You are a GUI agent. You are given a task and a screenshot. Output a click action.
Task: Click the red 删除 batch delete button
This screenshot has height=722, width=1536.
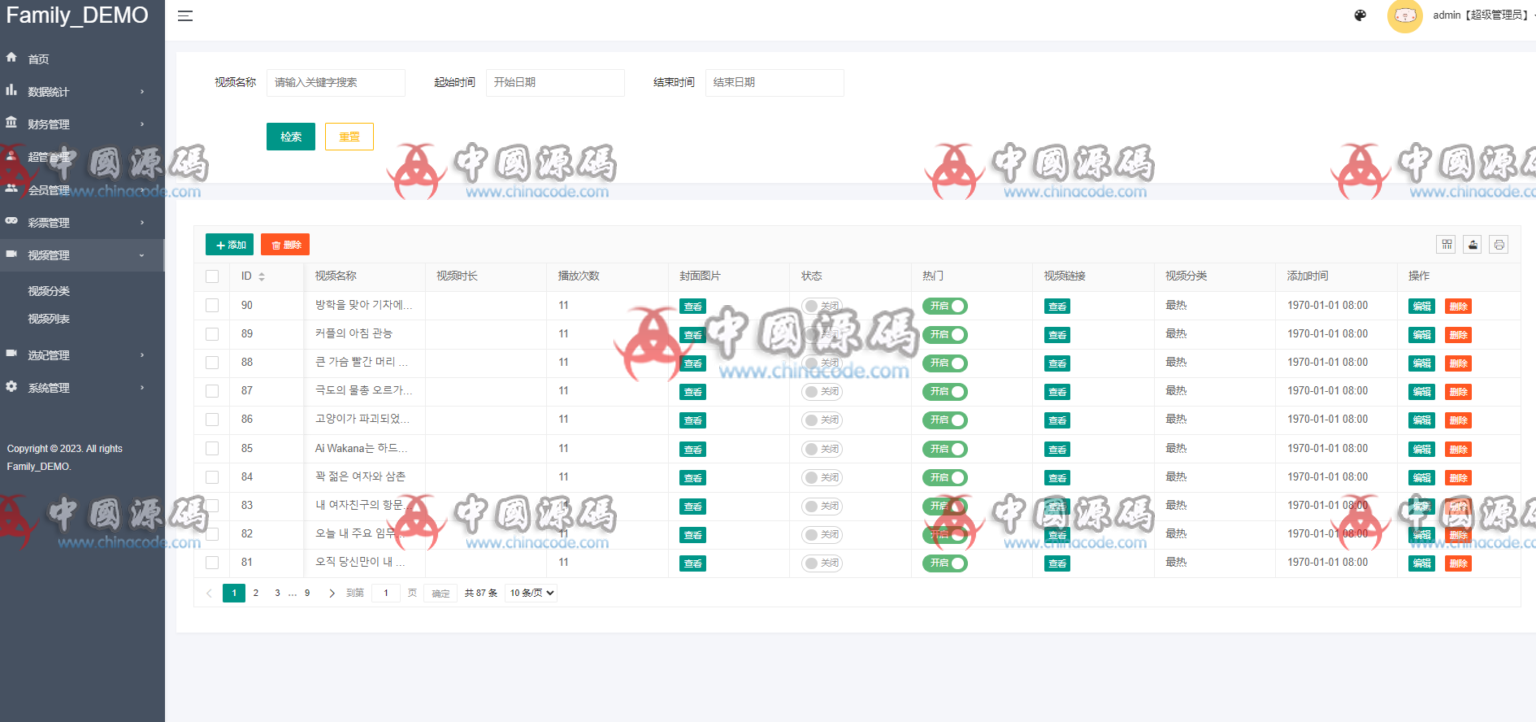pos(285,244)
